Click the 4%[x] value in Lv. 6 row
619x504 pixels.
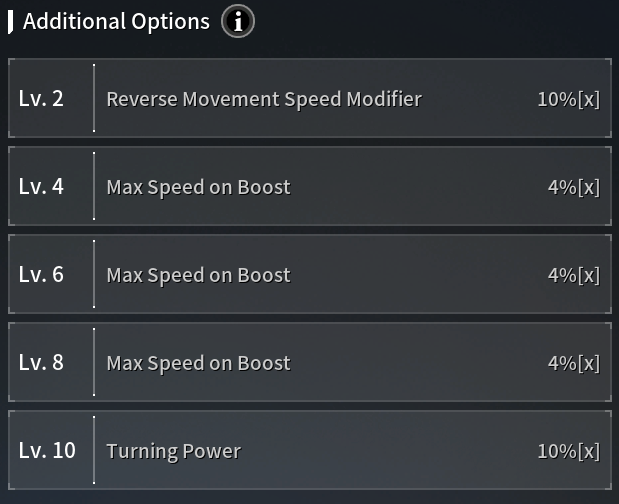click(574, 275)
